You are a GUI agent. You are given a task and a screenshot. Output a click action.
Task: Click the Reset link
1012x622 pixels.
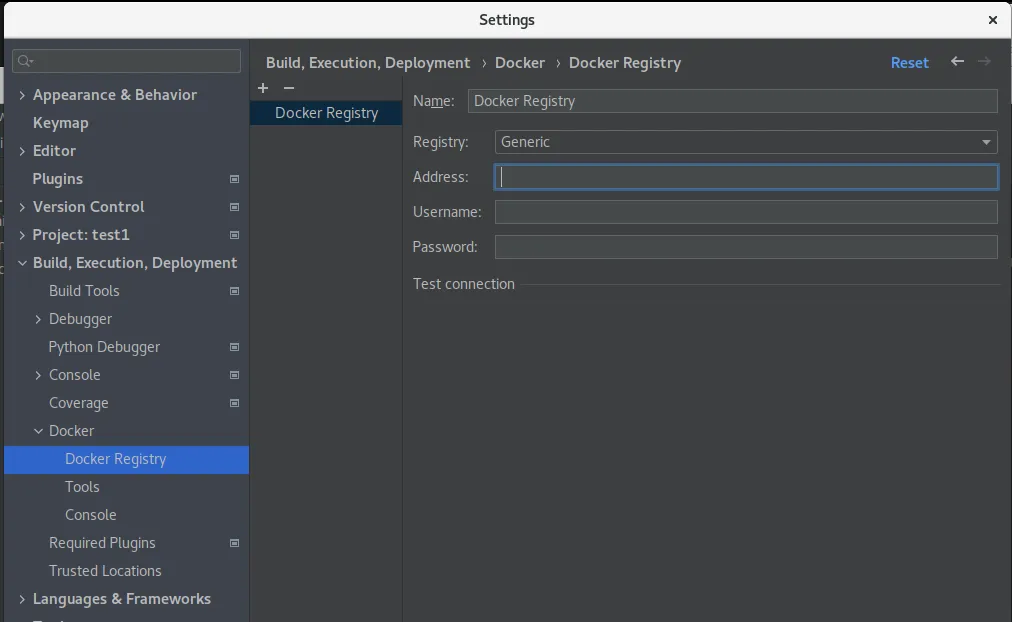point(909,62)
